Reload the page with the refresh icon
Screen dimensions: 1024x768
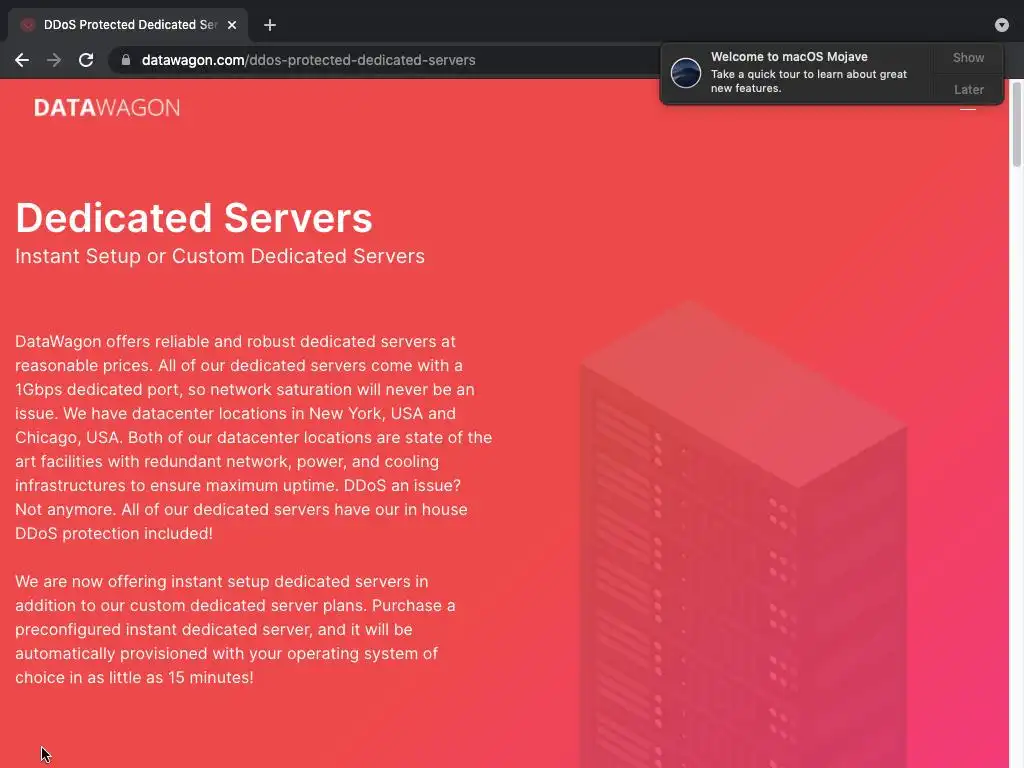[86, 60]
